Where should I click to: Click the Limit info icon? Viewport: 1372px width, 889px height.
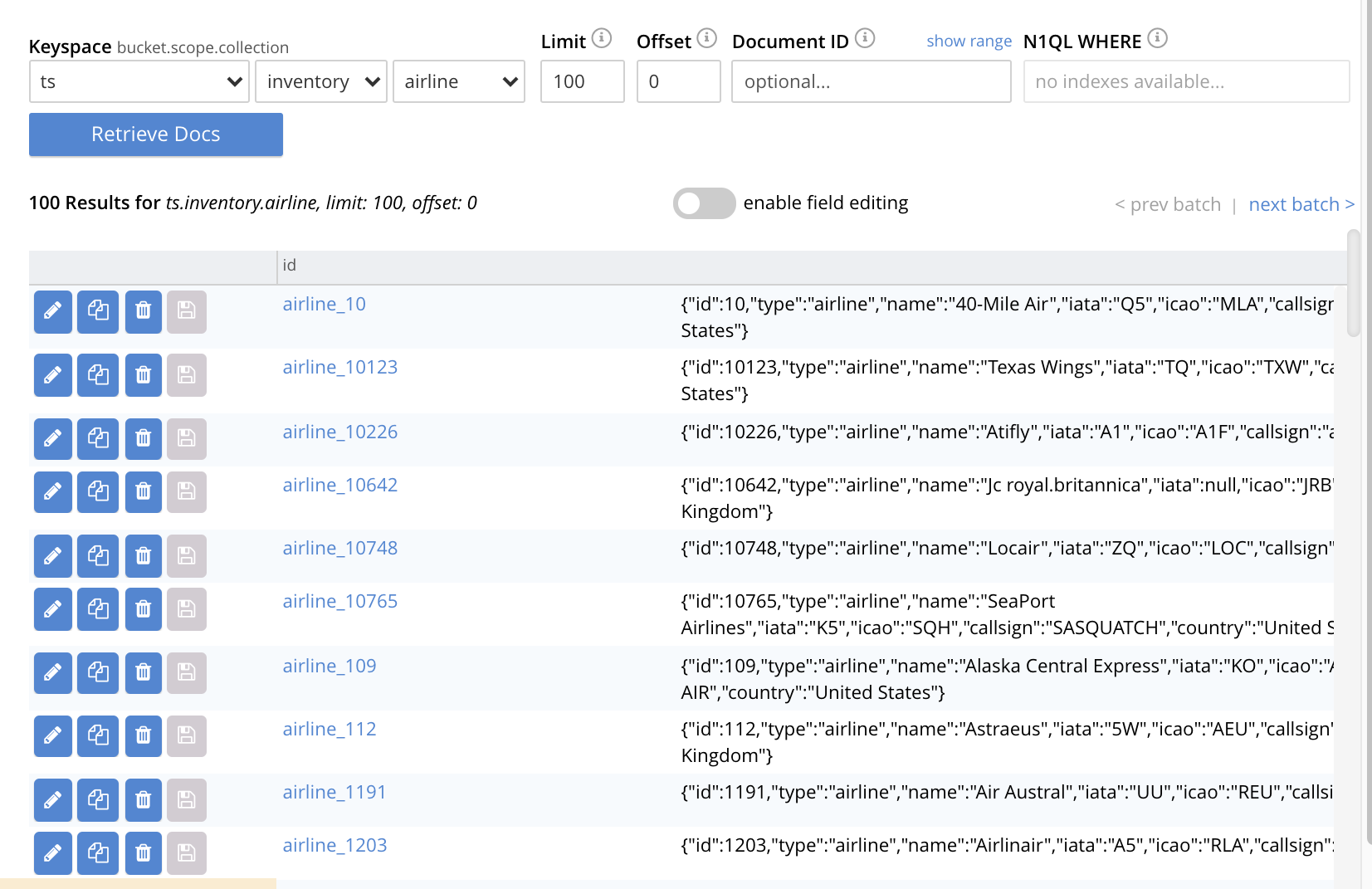coord(602,38)
